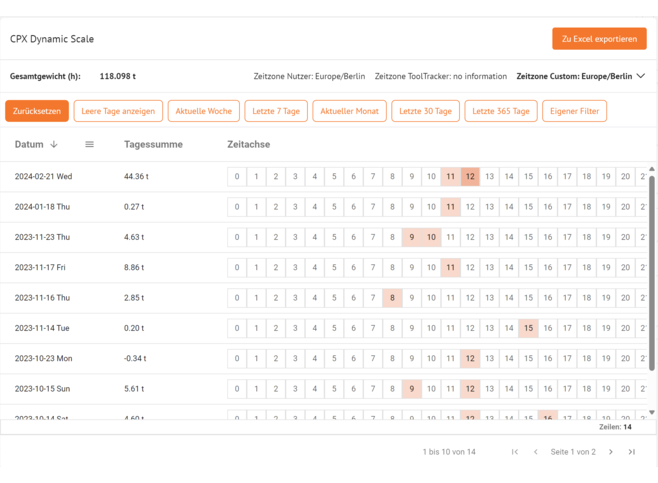Click the table's vertical scrollbar thumb

click(652, 273)
